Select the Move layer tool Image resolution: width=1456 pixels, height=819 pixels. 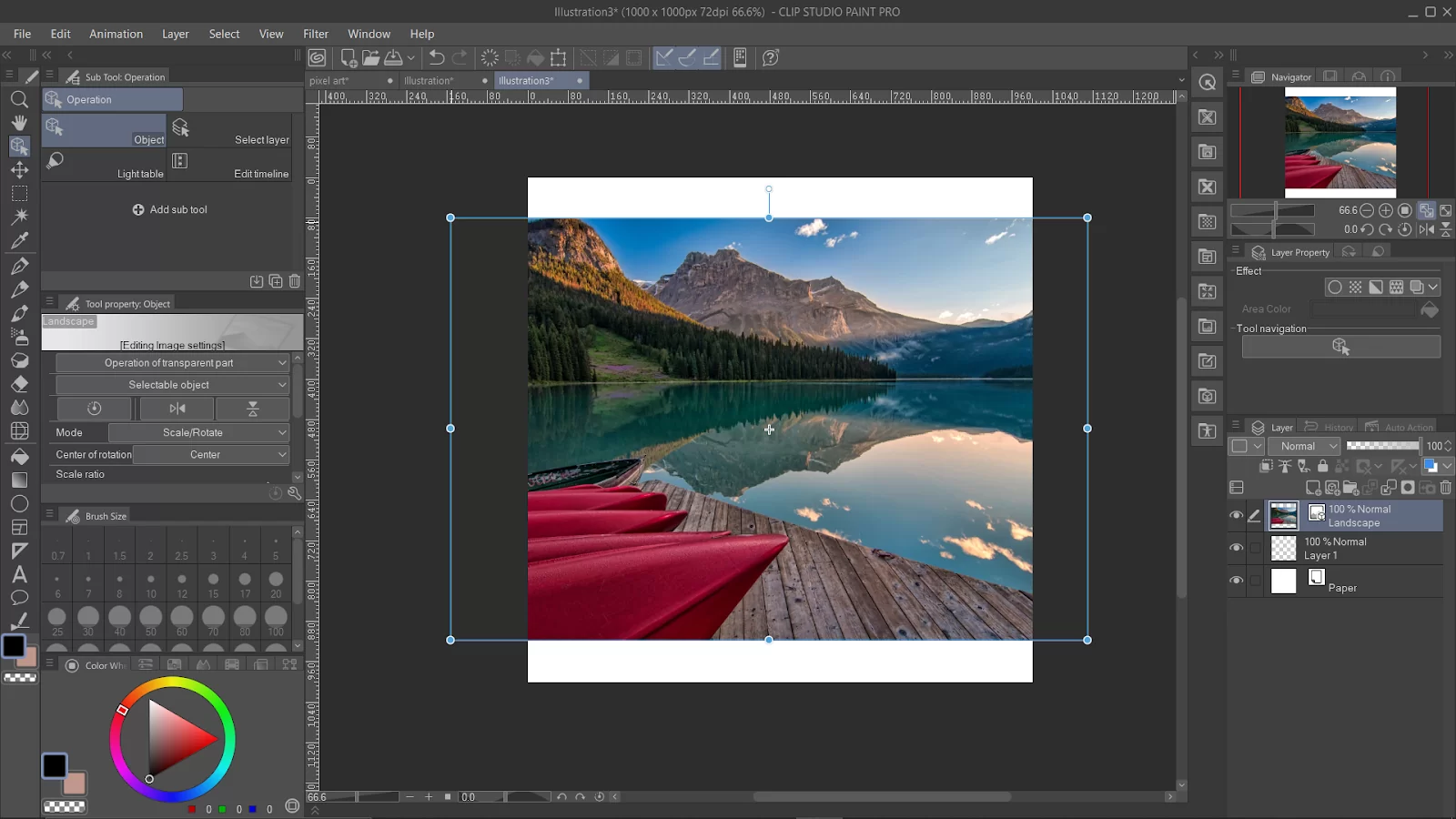pos(19,169)
